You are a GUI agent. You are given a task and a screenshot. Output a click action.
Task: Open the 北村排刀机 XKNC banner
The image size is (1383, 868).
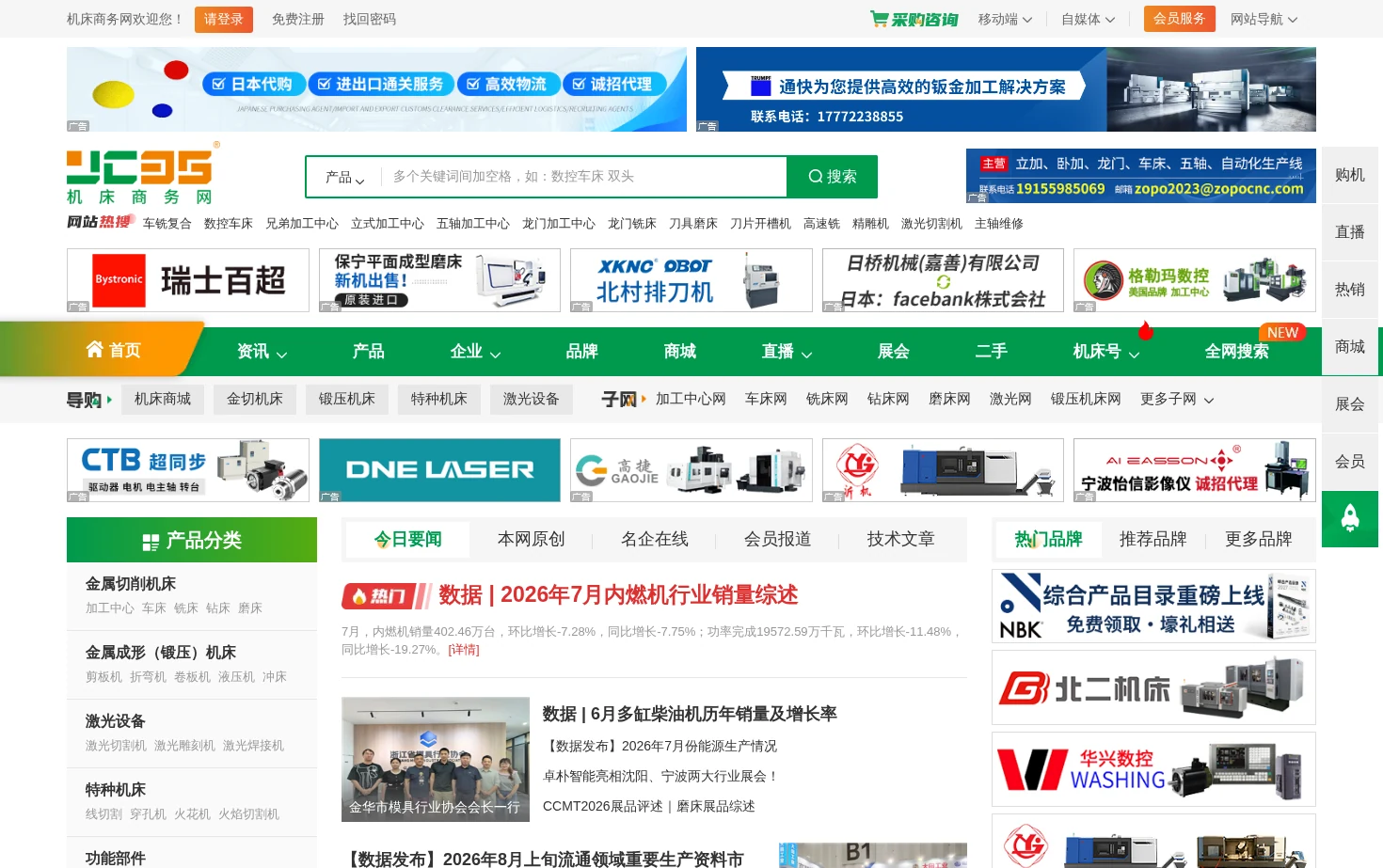coord(691,280)
